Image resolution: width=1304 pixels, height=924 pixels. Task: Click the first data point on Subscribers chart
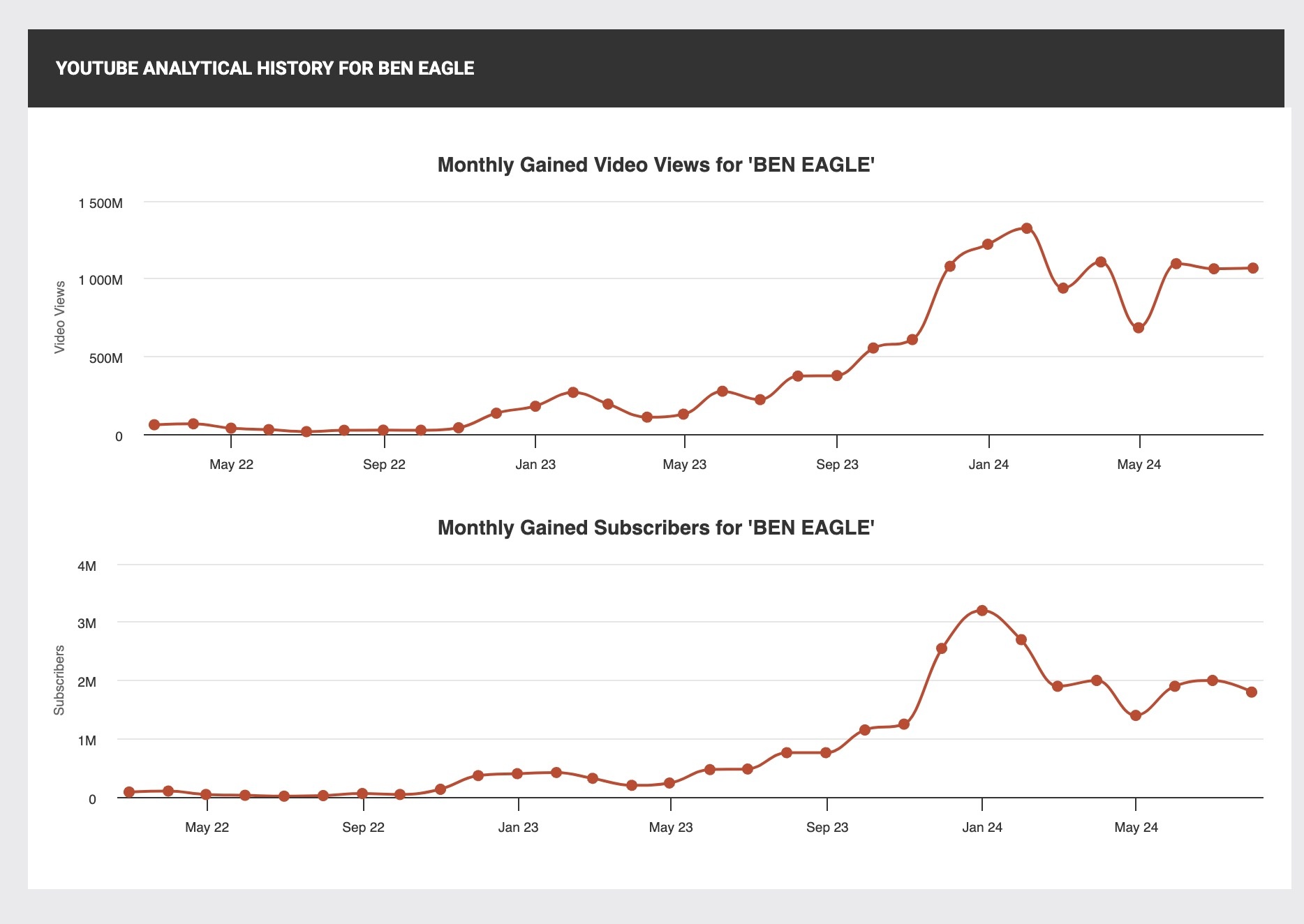129,791
